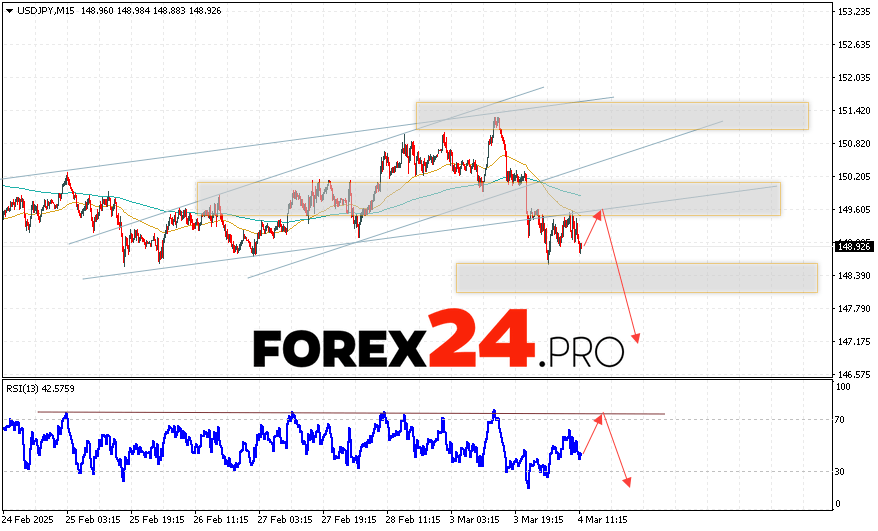Click the 4 Mar 11:15 time label
Viewport: 878px width, 531px height.
pyautogui.click(x=604, y=520)
